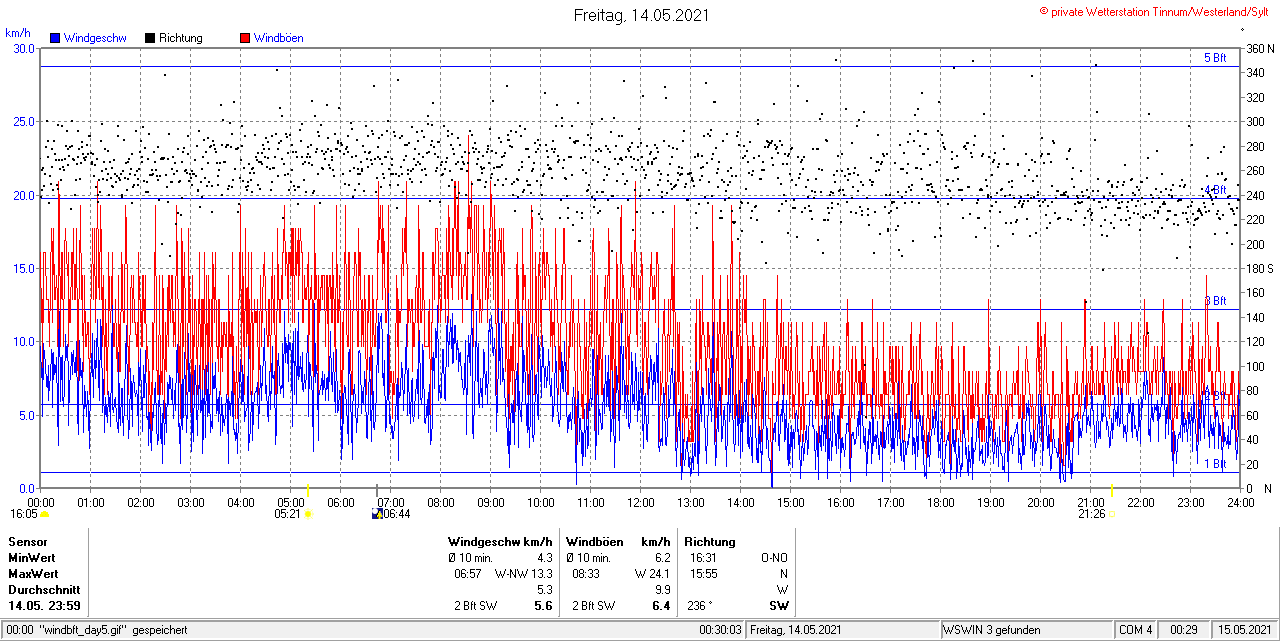Click the 3 Bft line label
1280x641 pixels.
(x=1214, y=301)
